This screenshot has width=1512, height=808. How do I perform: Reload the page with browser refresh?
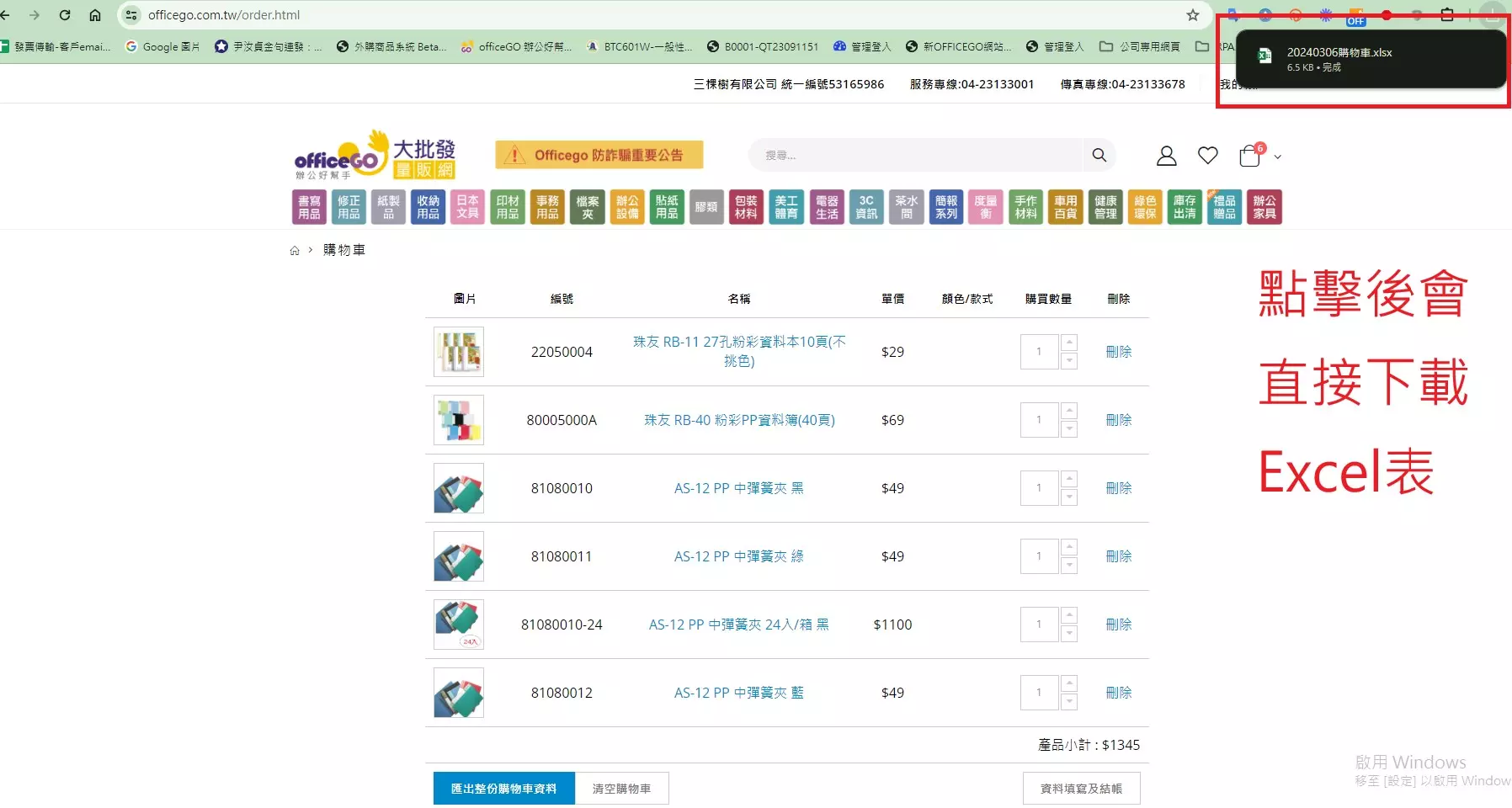click(65, 15)
